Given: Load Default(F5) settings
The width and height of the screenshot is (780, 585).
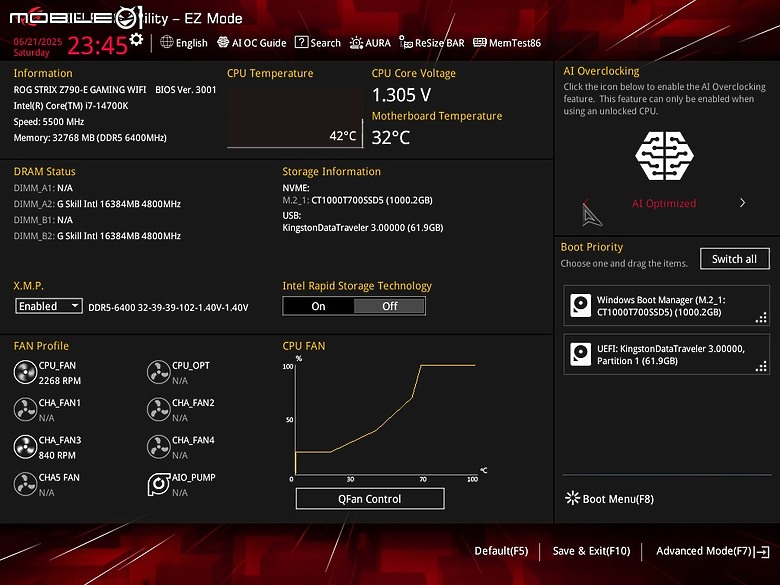Looking at the screenshot, I should (x=501, y=551).
